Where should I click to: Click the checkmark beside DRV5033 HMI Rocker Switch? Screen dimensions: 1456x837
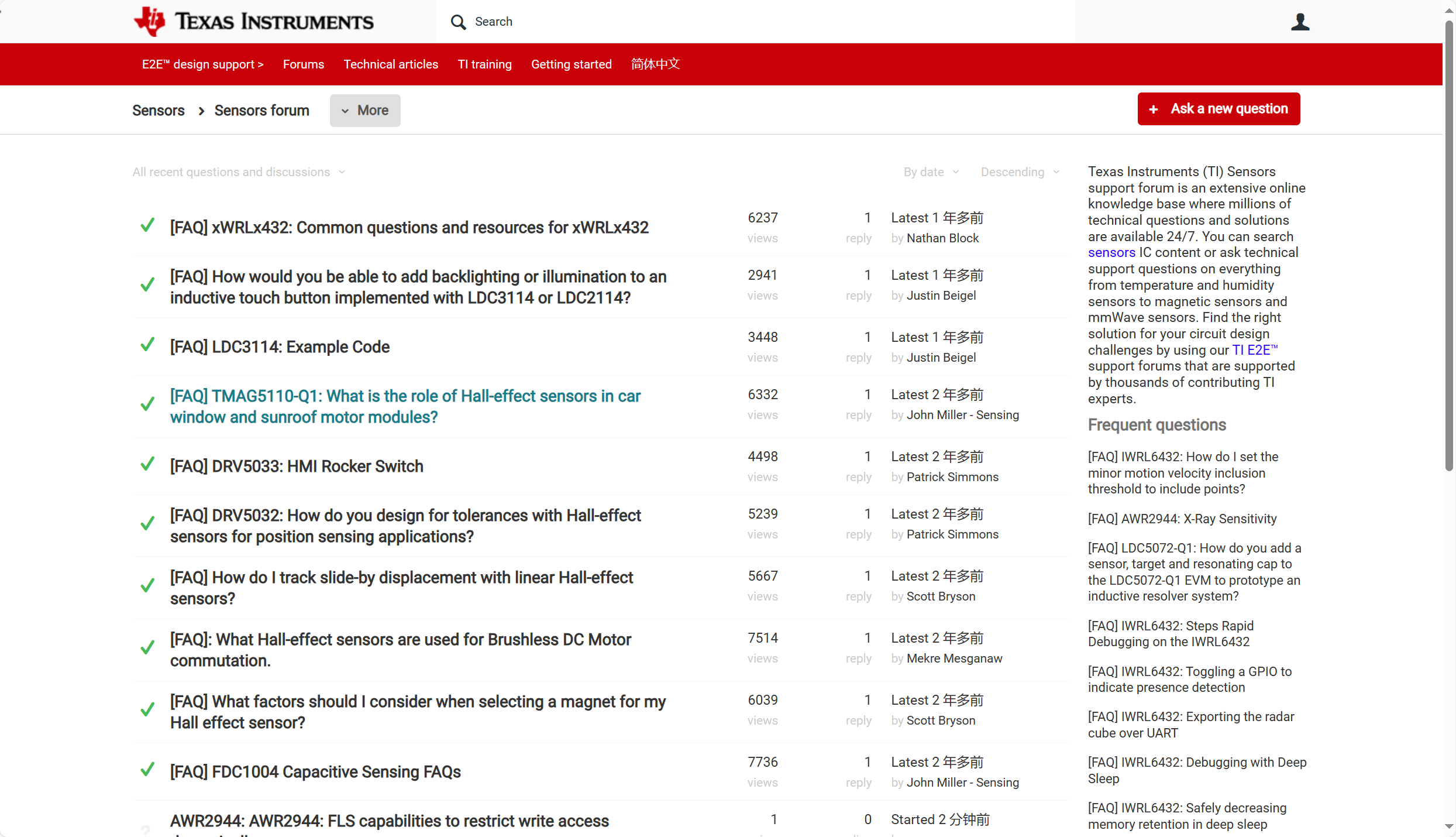(x=147, y=464)
